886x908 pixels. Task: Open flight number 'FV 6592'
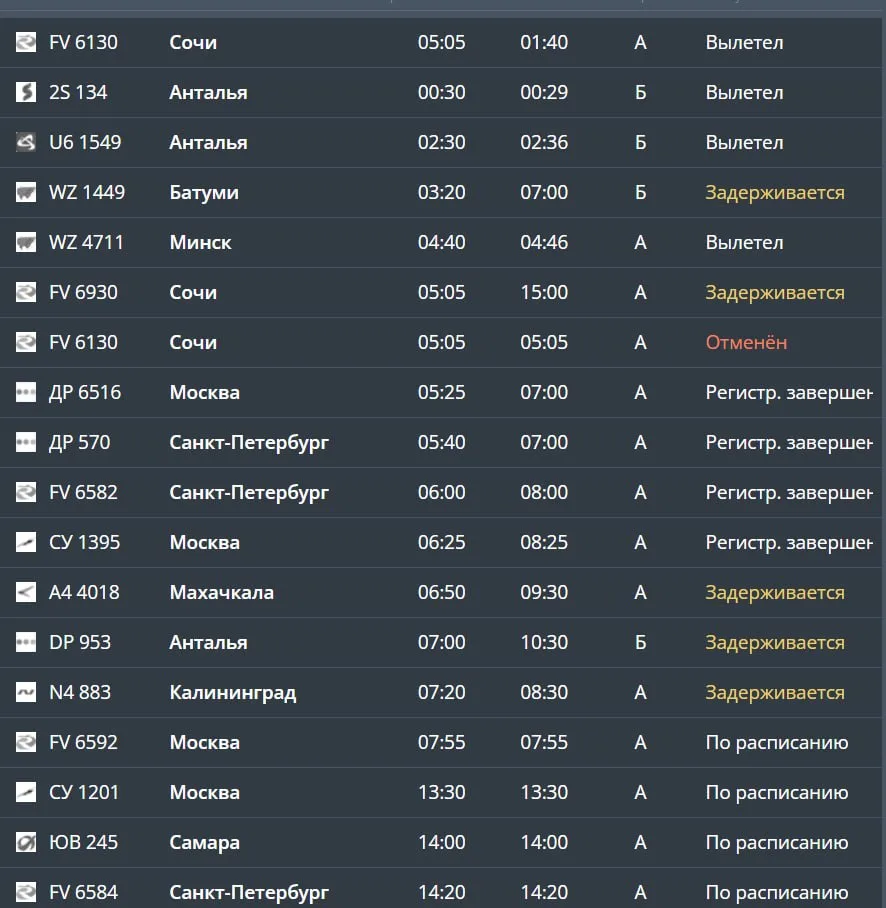83,742
